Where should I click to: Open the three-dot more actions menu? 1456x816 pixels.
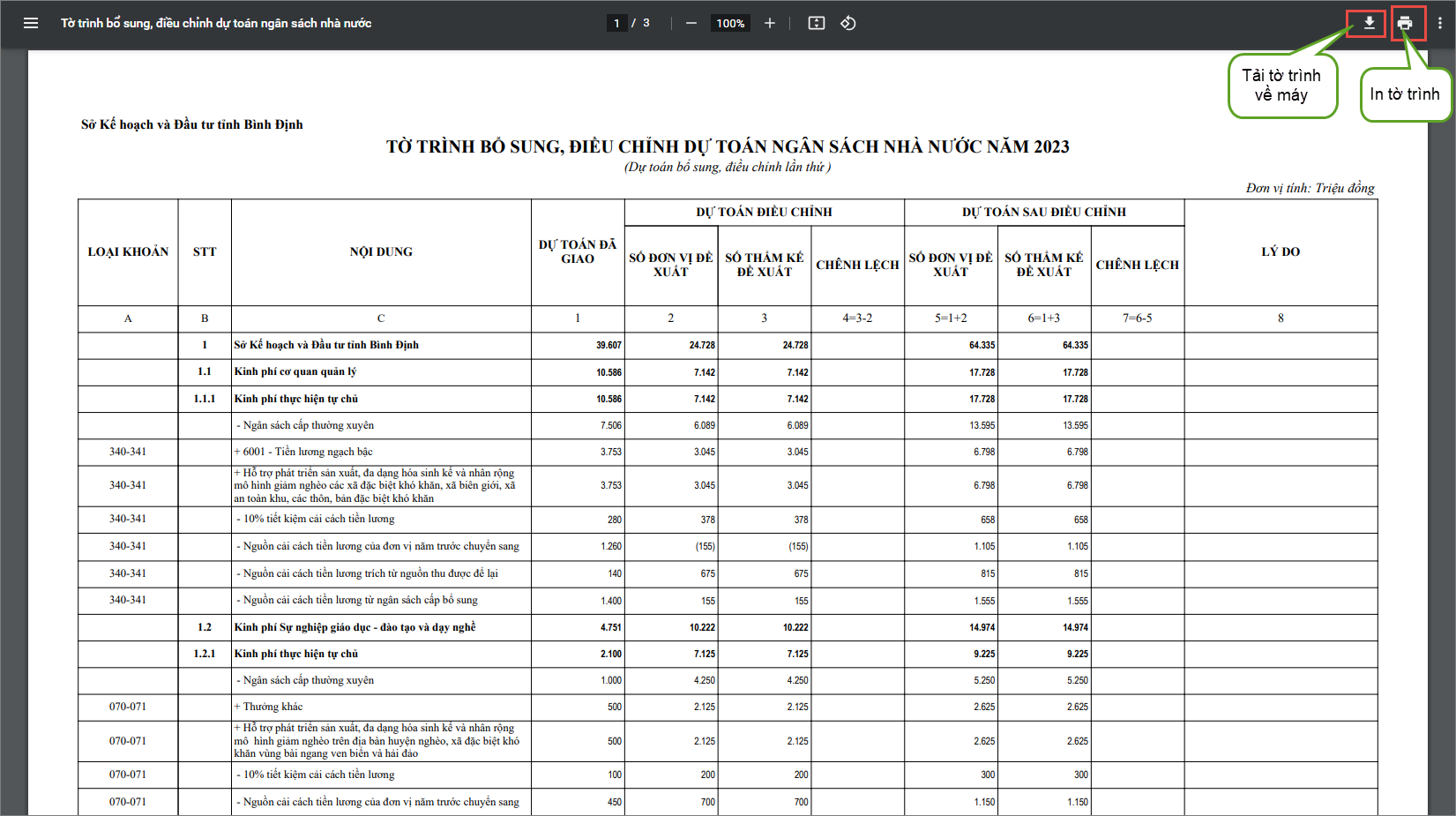click(1440, 23)
